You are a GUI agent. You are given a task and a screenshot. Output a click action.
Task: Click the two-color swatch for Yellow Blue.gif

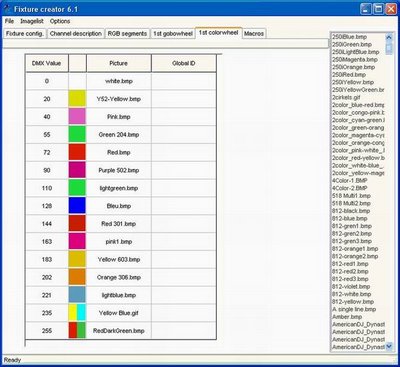click(x=77, y=313)
